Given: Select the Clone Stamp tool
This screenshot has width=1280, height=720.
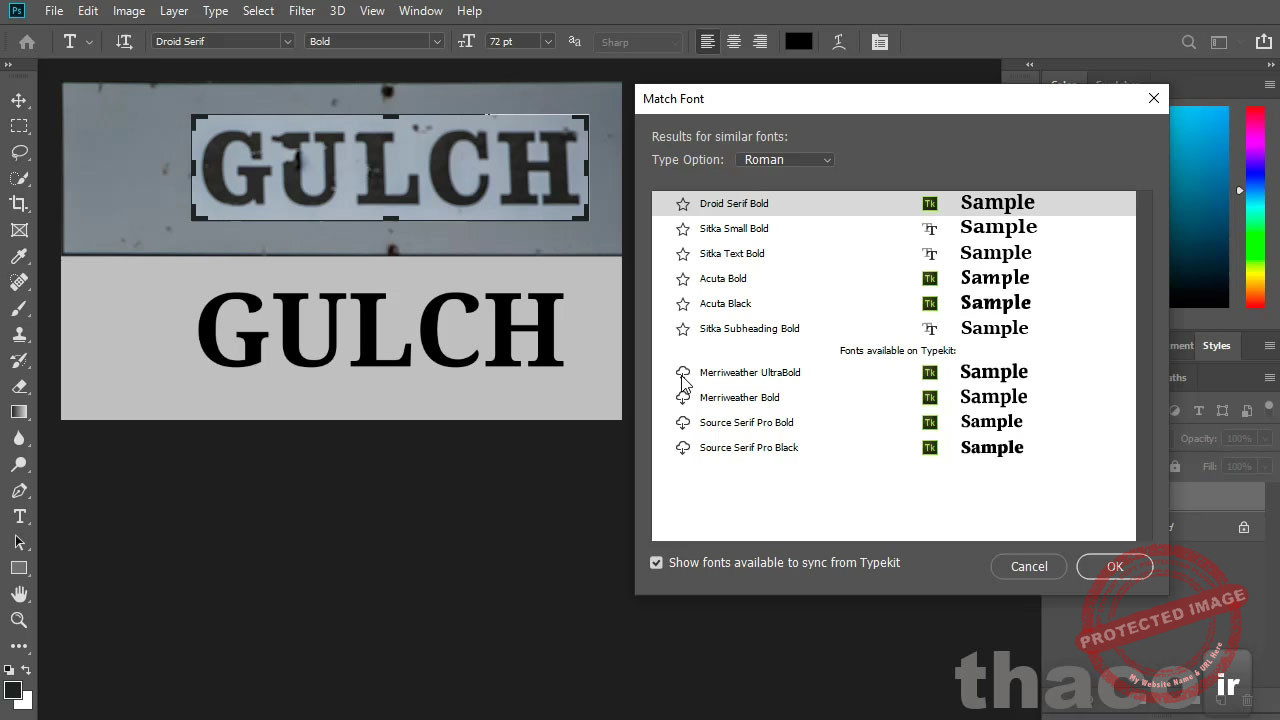Looking at the screenshot, I should pyautogui.click(x=19, y=334).
